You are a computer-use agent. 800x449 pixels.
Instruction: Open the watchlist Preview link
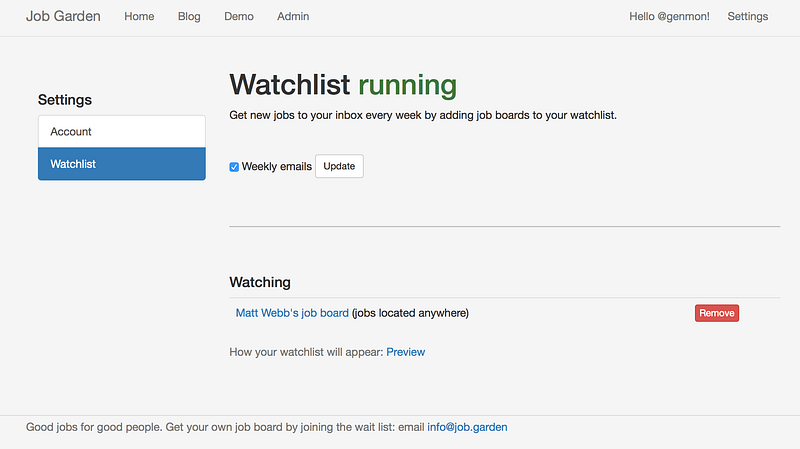click(405, 352)
